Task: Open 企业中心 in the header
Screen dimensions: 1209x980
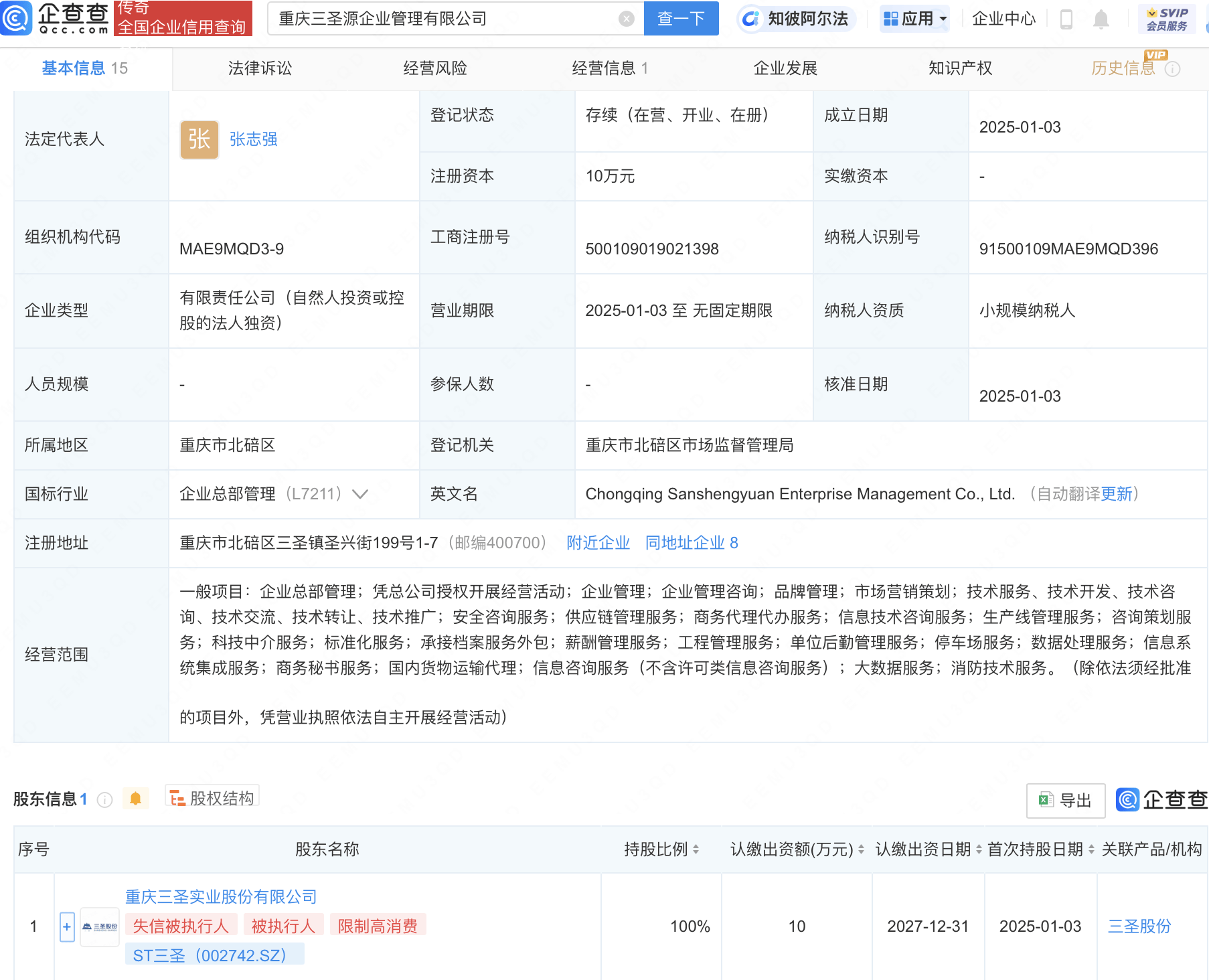Action: click(x=1003, y=19)
